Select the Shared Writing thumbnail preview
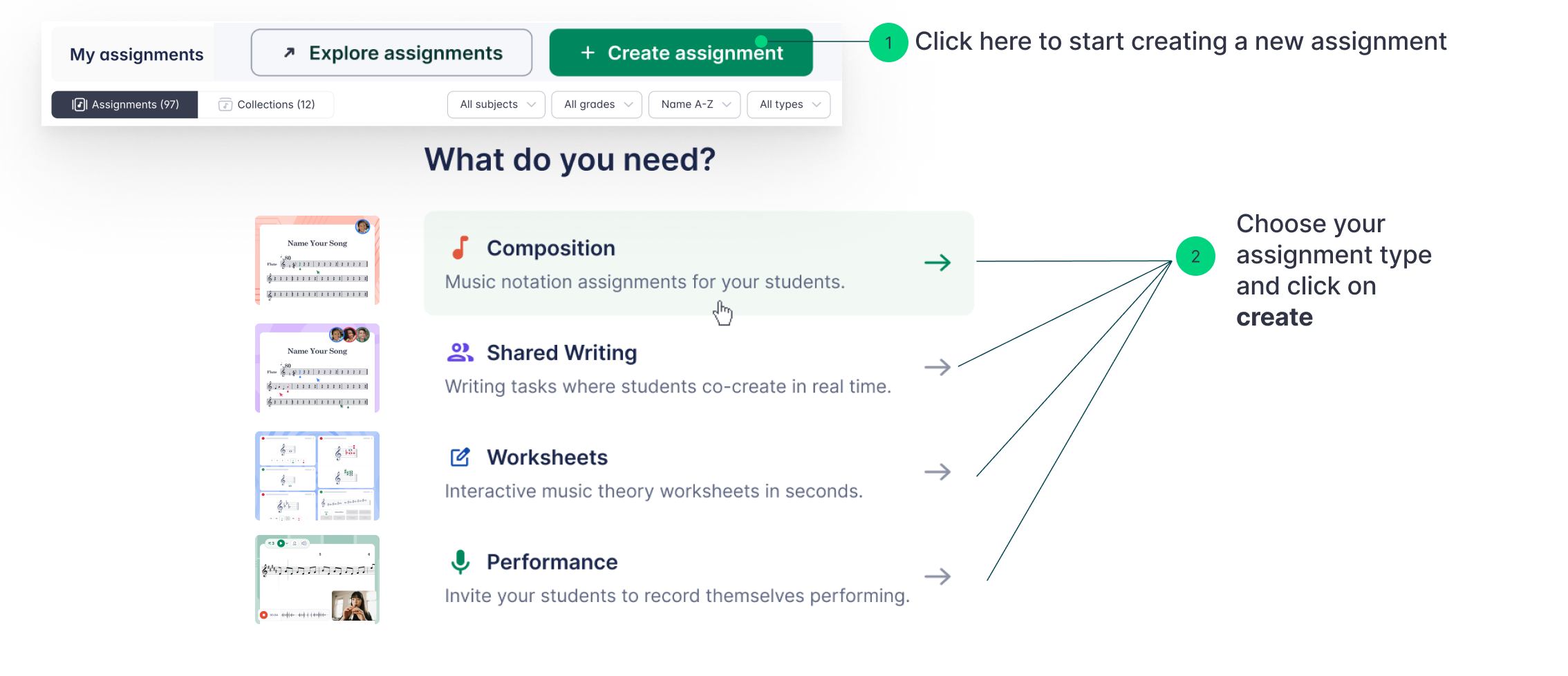This screenshot has height=676, width=1568. pos(317,368)
